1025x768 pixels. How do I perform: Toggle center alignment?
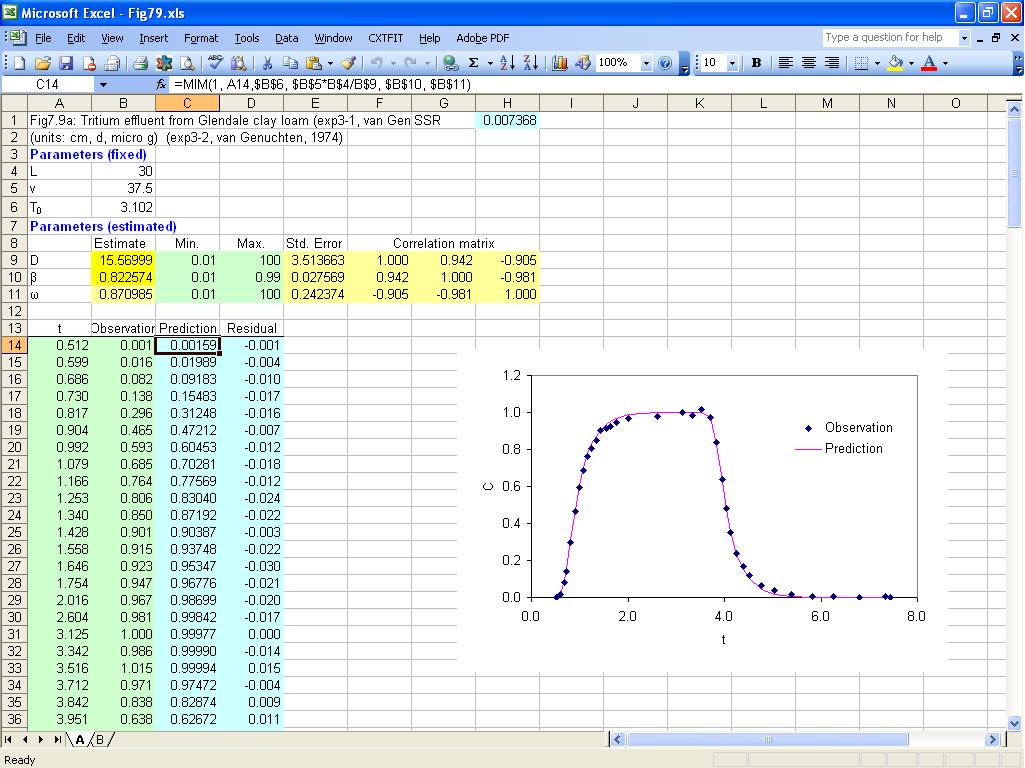809,63
